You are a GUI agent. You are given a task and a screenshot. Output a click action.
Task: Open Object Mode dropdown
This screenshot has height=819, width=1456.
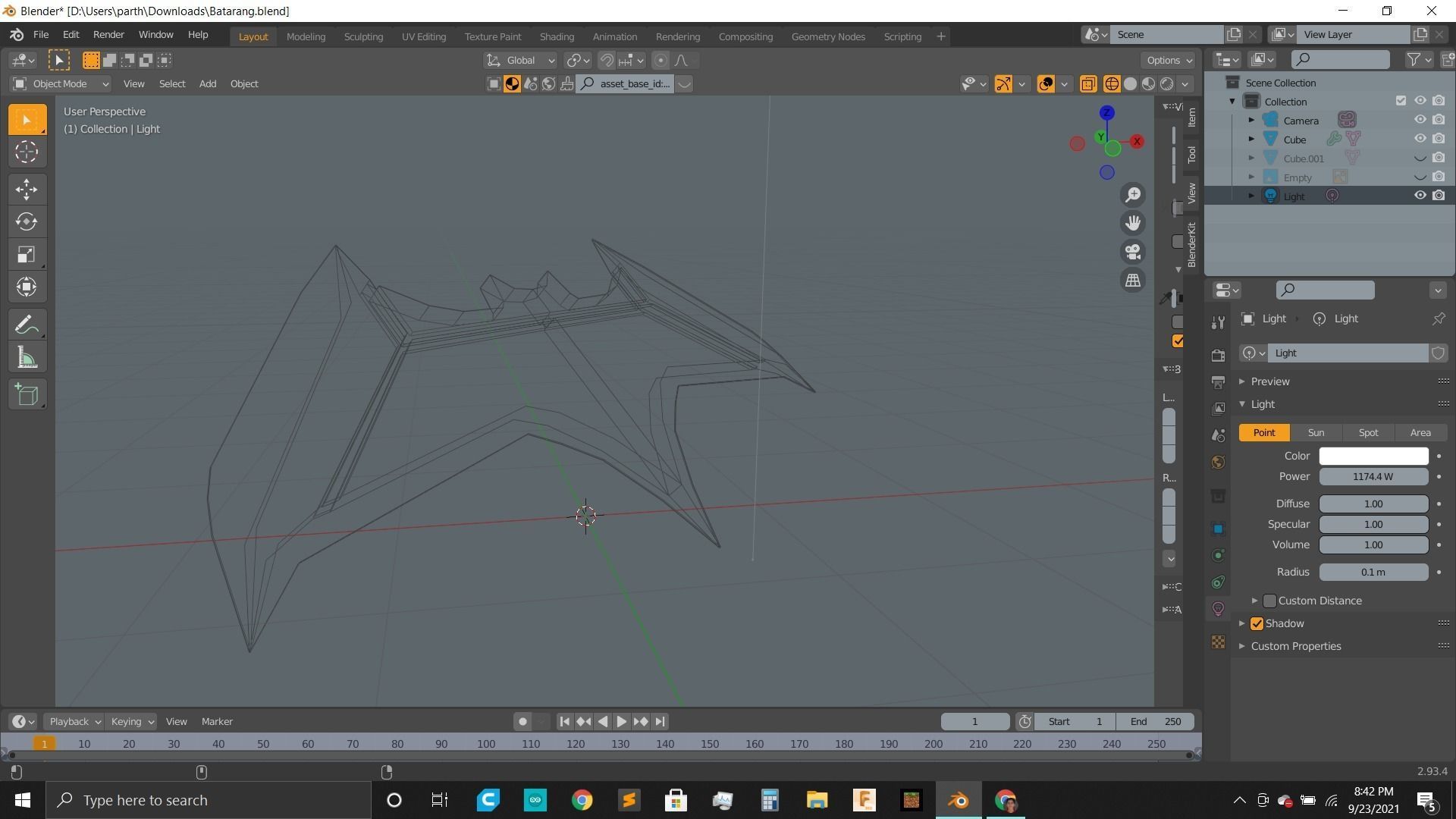(x=61, y=84)
